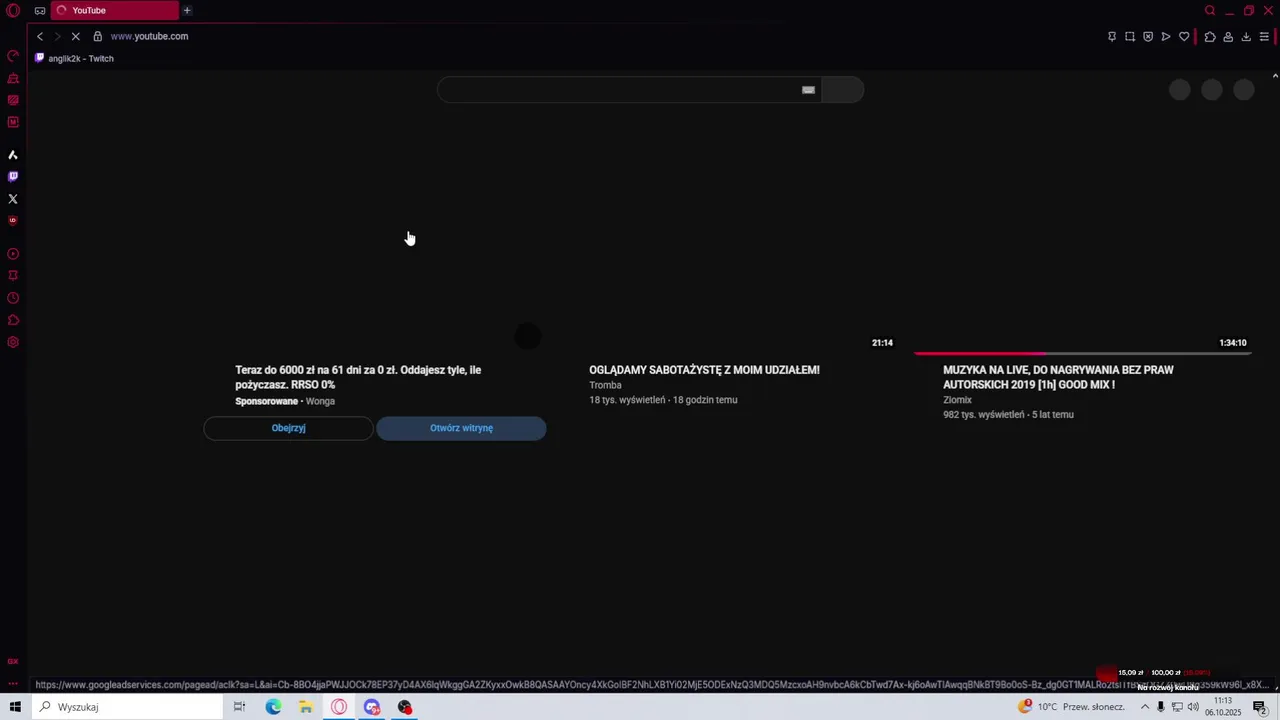Open the notification center icon
The height and width of the screenshot is (720, 1280).
[1261, 707]
